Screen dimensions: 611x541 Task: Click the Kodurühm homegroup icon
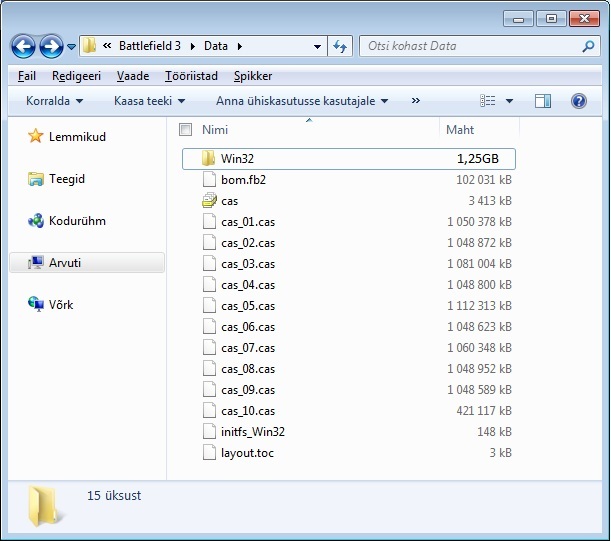tap(36, 221)
